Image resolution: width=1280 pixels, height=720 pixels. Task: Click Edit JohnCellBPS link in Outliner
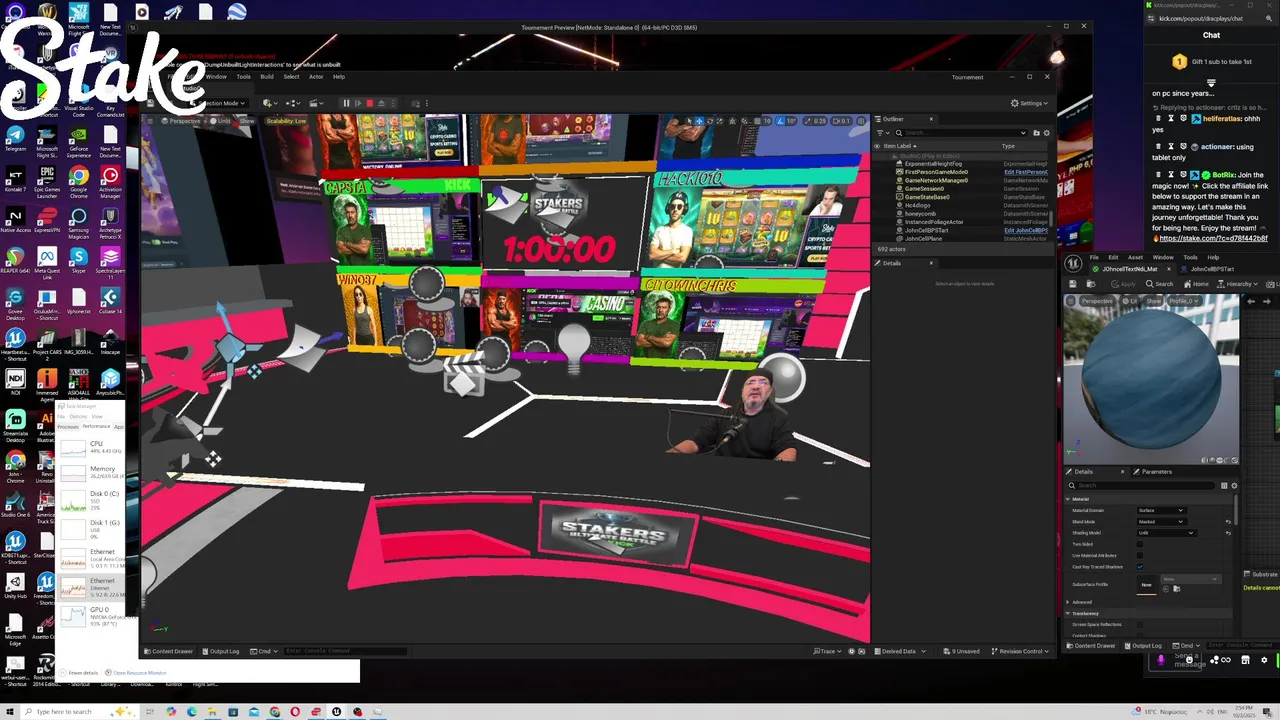point(1026,230)
